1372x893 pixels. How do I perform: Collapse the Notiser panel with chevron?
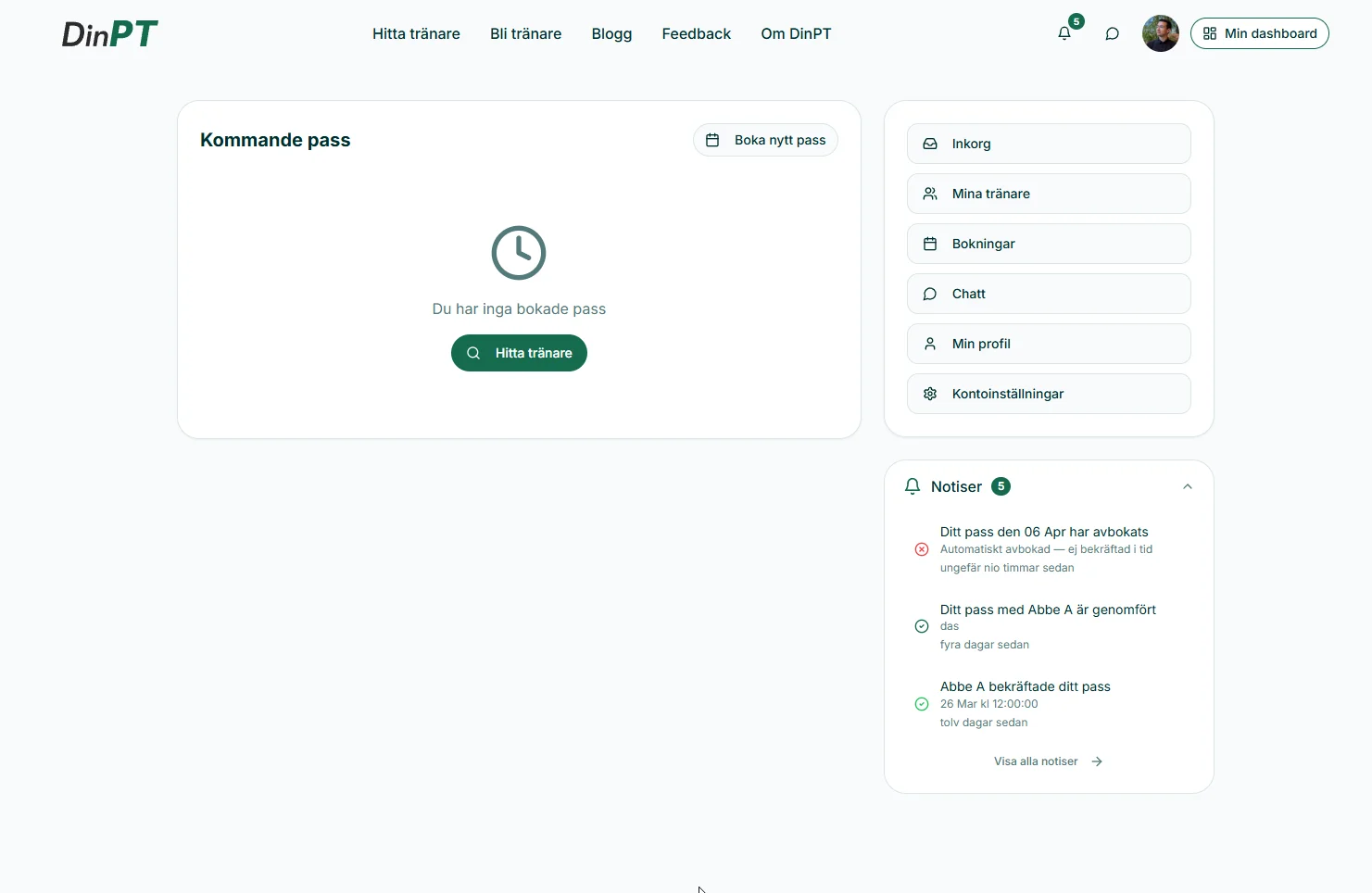pyautogui.click(x=1187, y=486)
